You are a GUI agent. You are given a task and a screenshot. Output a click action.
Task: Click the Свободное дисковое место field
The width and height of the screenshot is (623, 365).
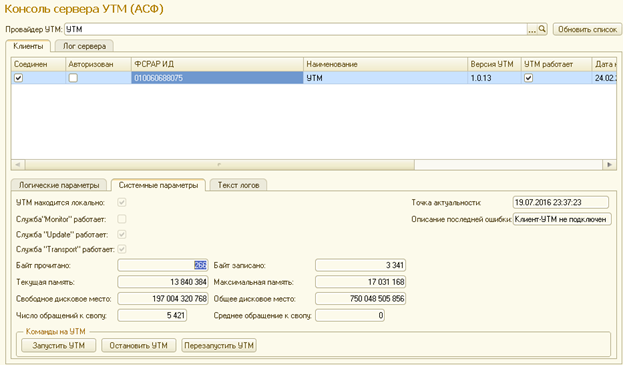163,299
